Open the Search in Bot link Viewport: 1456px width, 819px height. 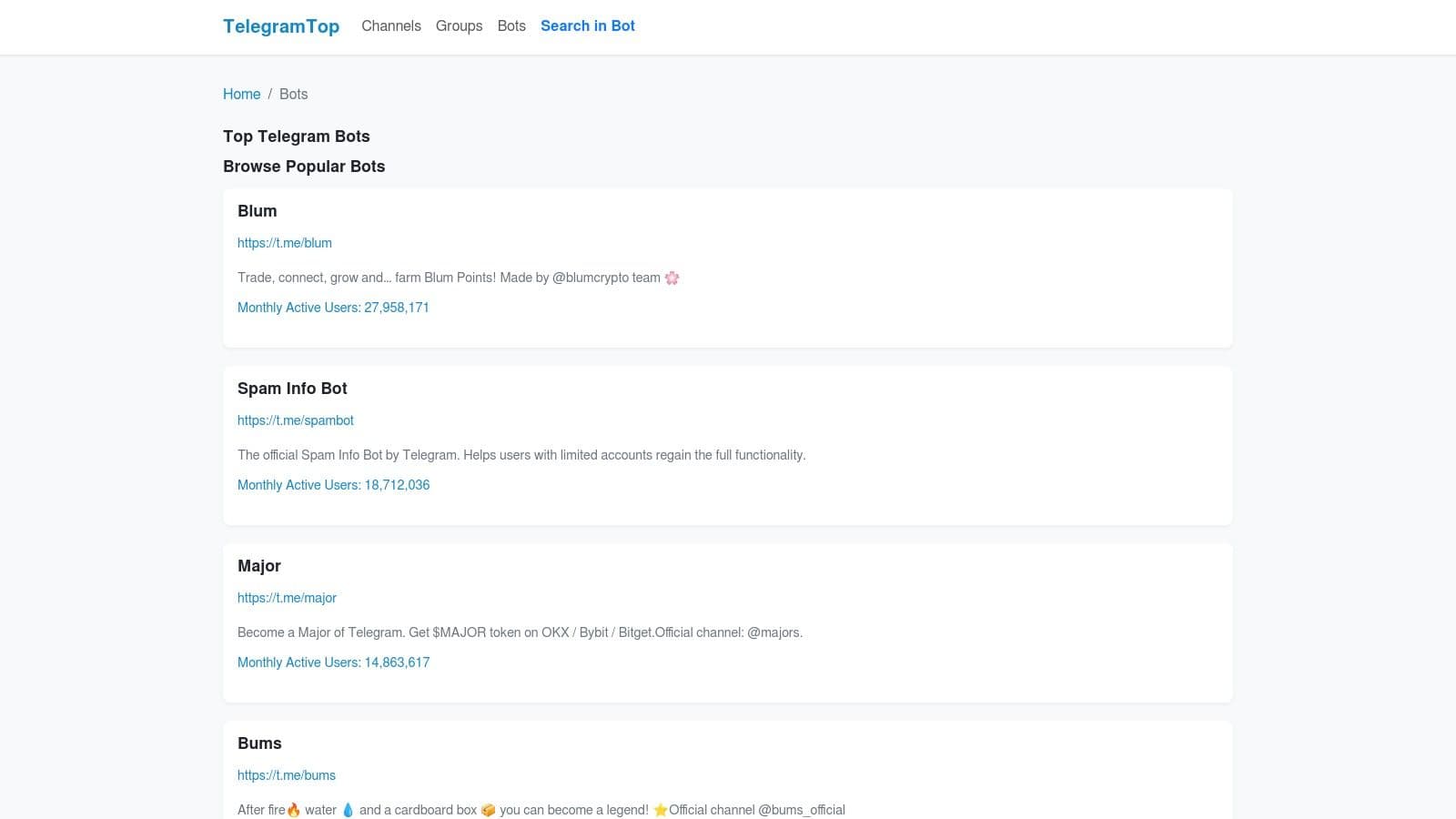587,26
